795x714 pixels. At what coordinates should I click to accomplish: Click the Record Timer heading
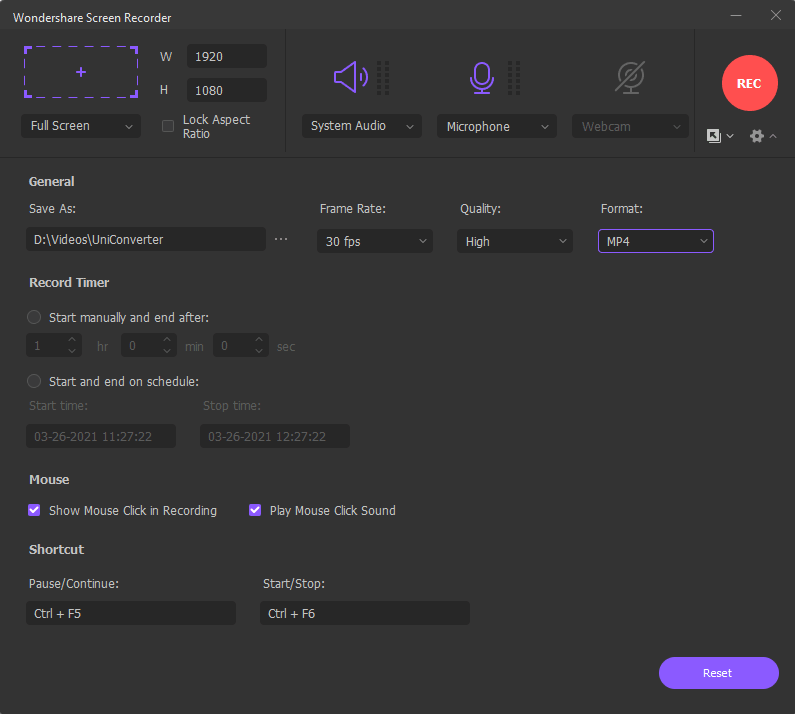69,282
